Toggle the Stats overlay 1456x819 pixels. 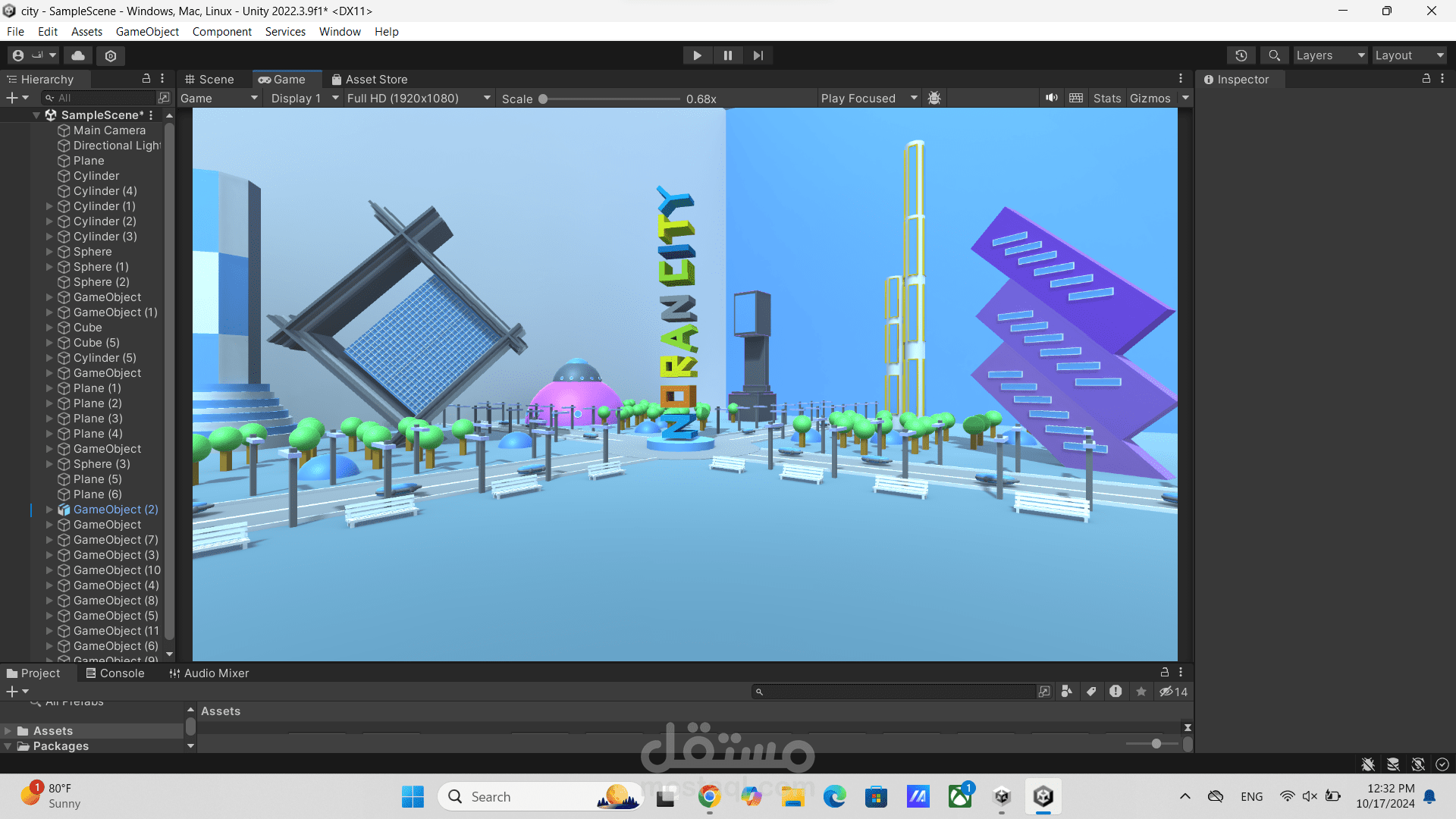1107,99
